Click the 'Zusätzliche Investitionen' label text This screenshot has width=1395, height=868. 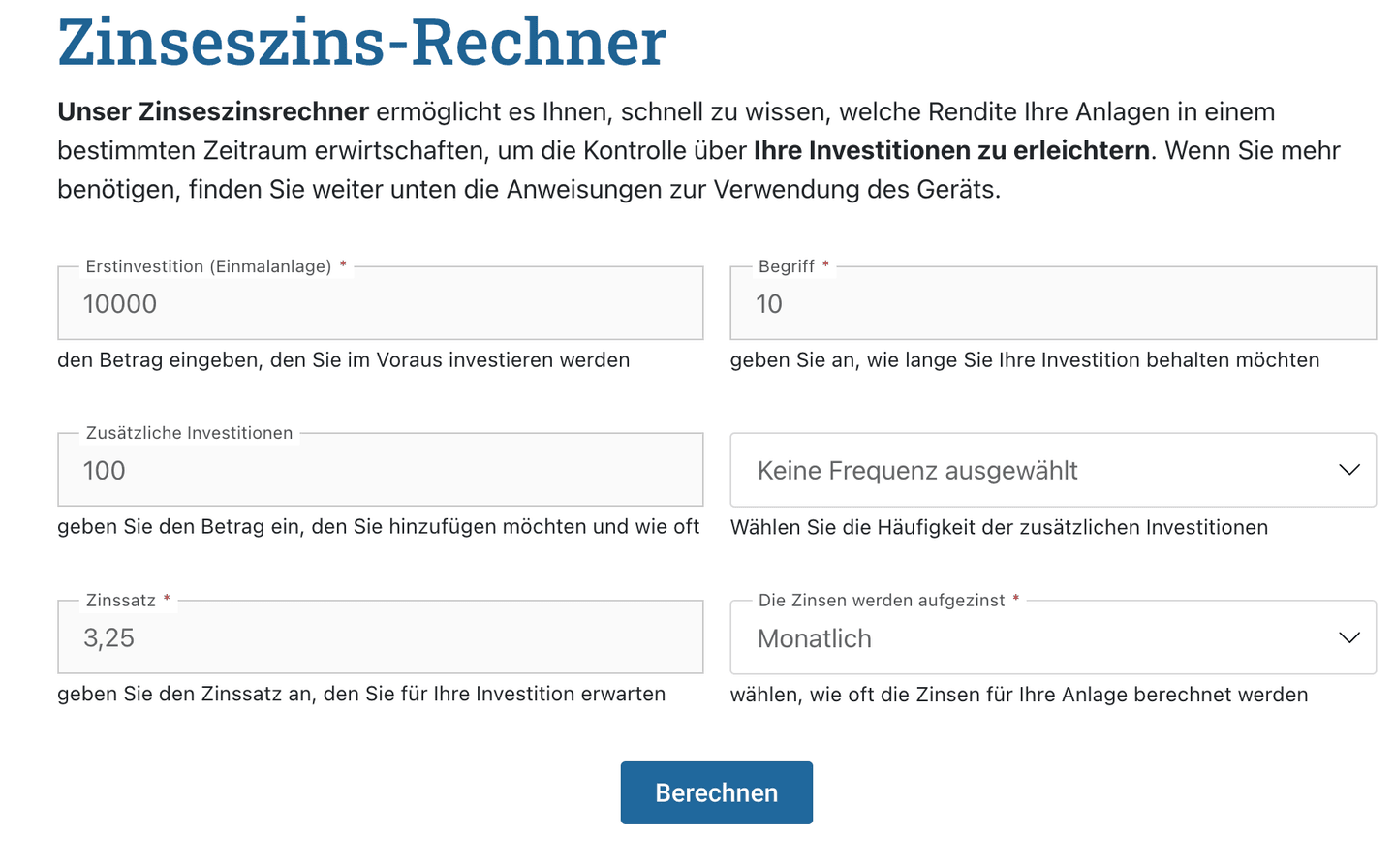point(189,433)
